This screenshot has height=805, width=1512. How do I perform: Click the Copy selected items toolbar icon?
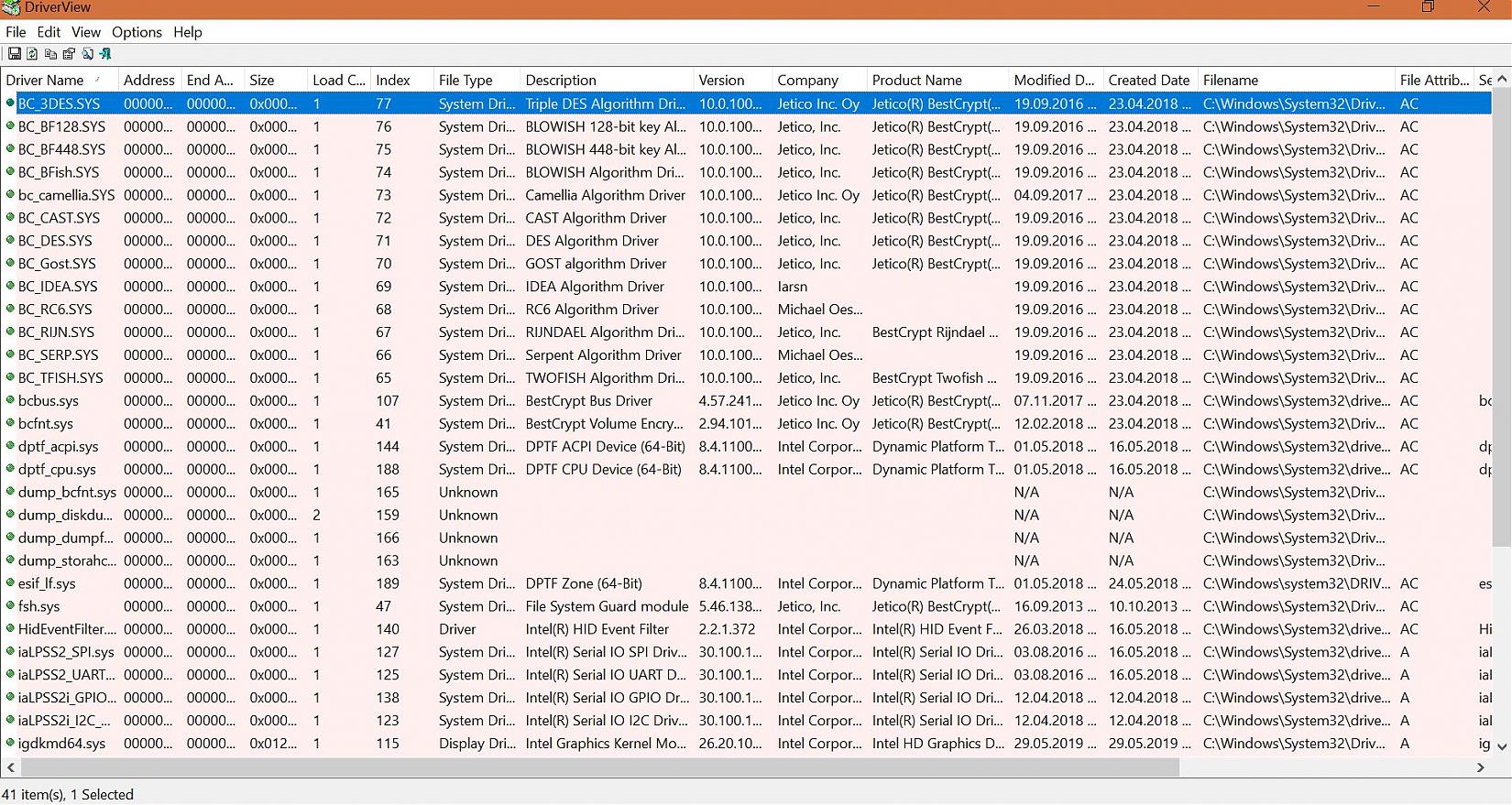click(50, 54)
